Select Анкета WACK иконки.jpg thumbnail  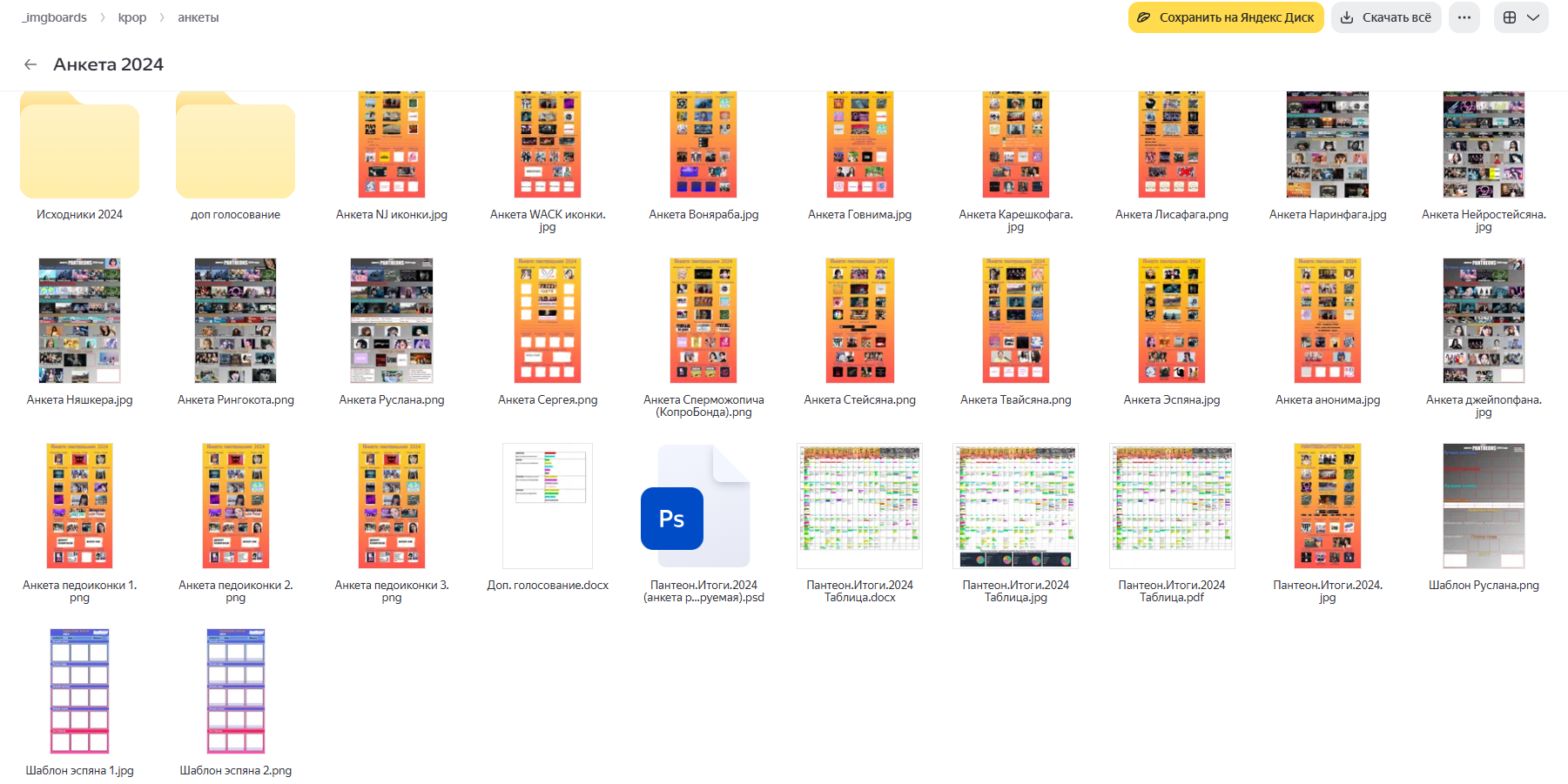pyautogui.click(x=548, y=144)
